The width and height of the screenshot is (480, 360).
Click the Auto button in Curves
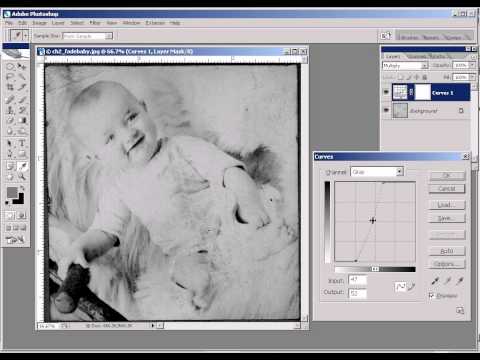click(447, 251)
